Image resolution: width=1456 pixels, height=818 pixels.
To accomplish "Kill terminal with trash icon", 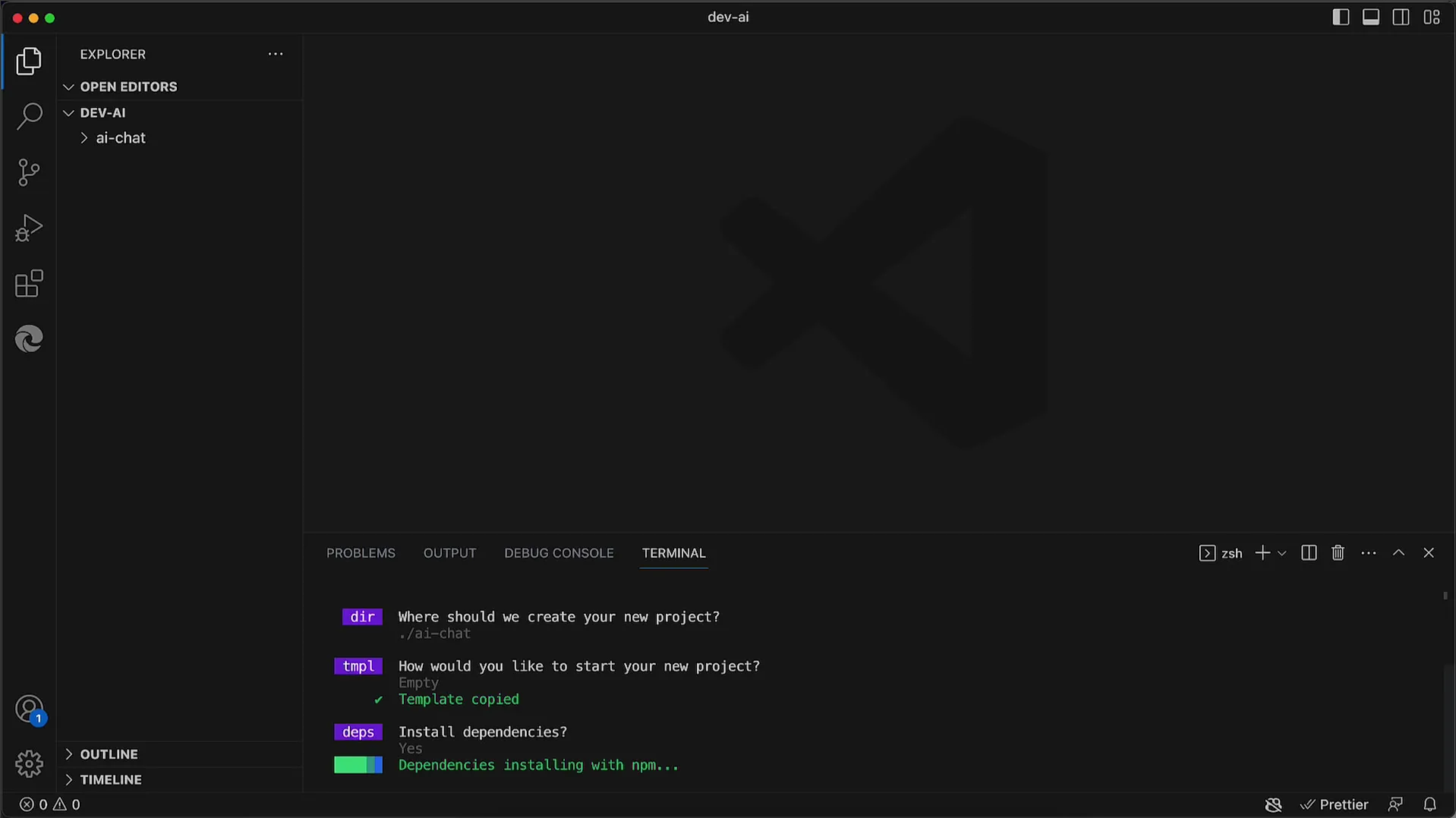I will (x=1338, y=553).
